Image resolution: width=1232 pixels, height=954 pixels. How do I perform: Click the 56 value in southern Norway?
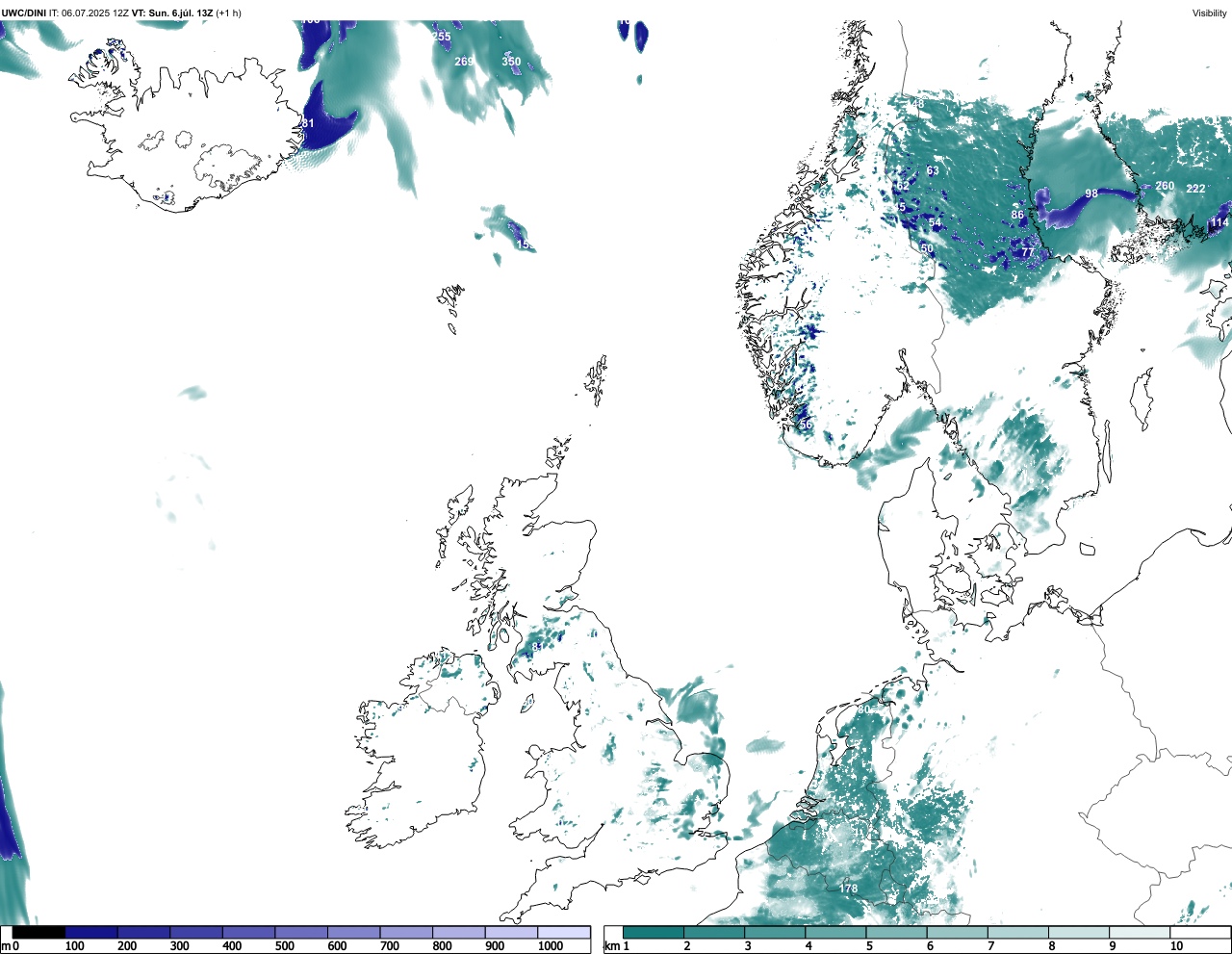click(806, 425)
